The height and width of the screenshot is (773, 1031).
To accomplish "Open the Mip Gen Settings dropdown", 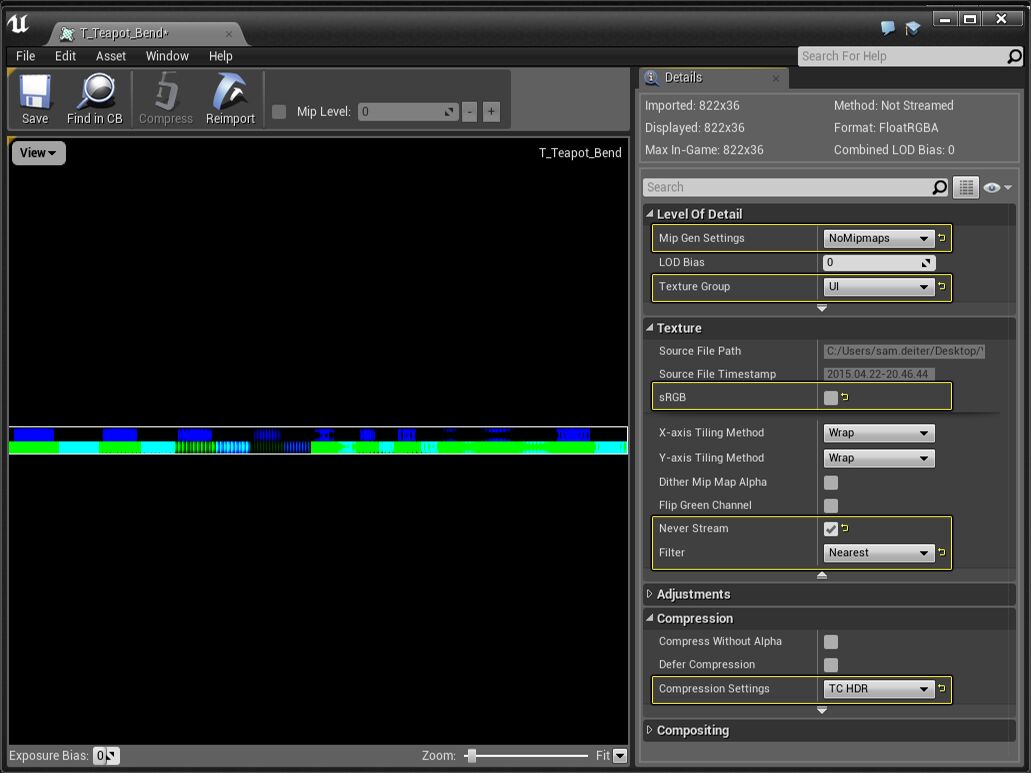I will 878,239.
